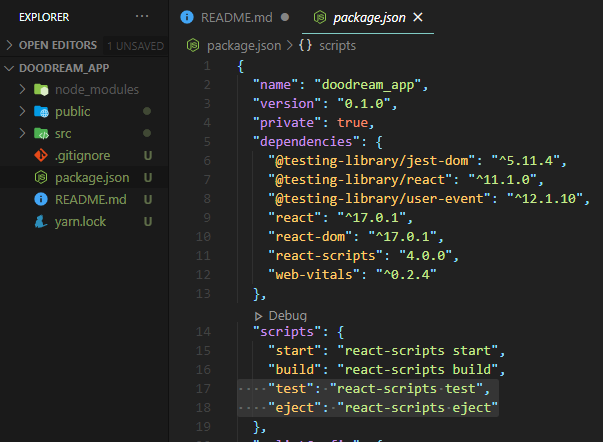Click the breadcrumb braces symbol icon
Viewport: 603px width, 442px height.
[x=306, y=45]
